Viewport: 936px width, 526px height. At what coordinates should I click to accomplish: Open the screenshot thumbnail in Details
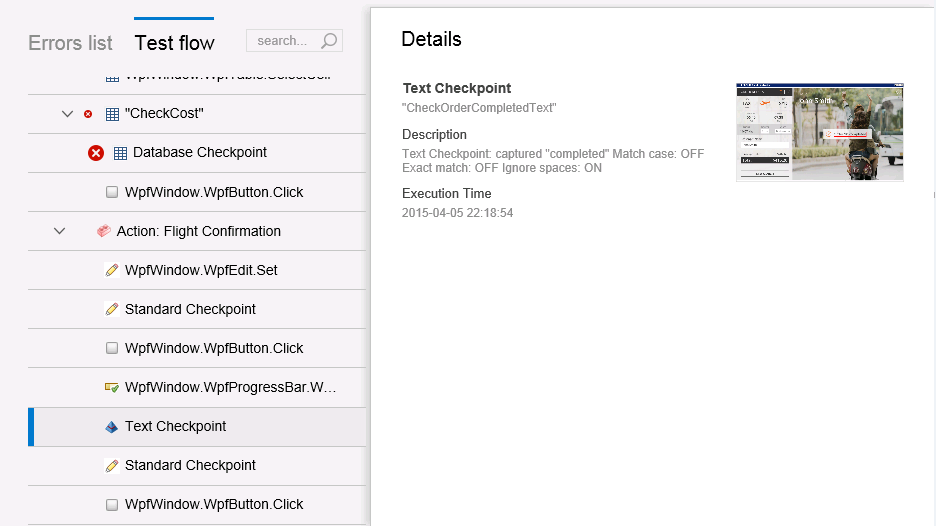(x=819, y=132)
